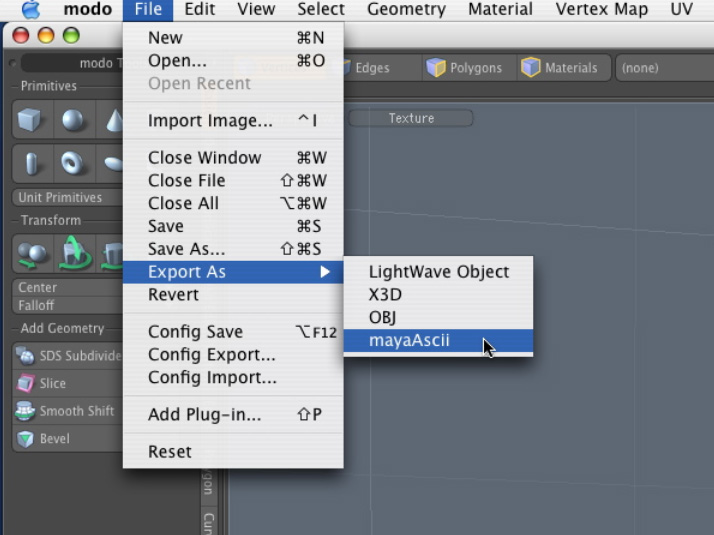Activate the SDS Subdivide tool
714x535 pixels.
coord(68,356)
